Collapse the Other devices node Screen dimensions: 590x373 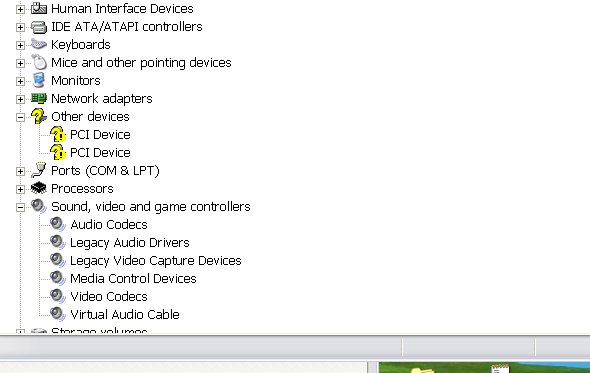[20, 117]
